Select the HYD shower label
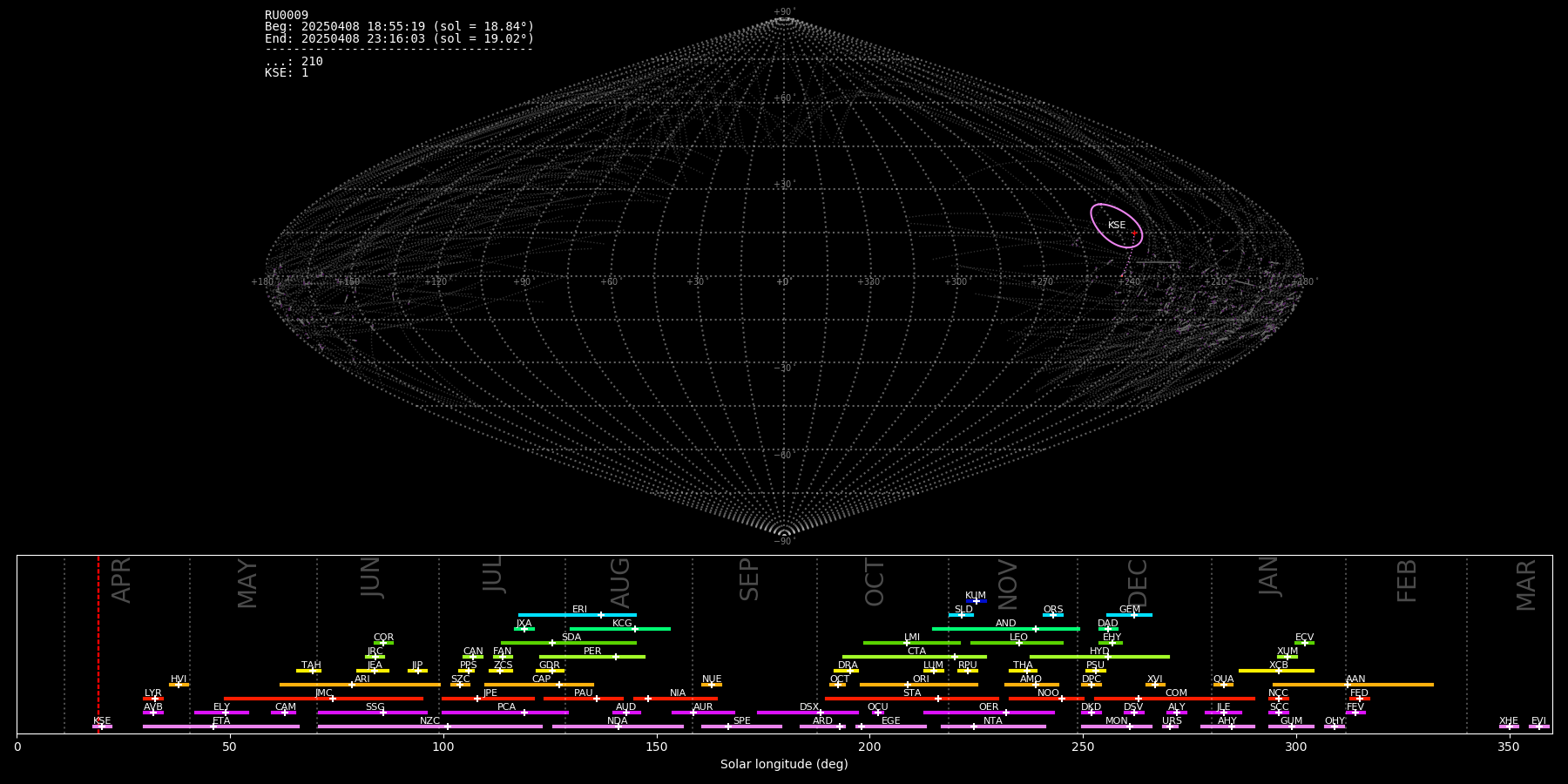 pyautogui.click(x=1099, y=652)
